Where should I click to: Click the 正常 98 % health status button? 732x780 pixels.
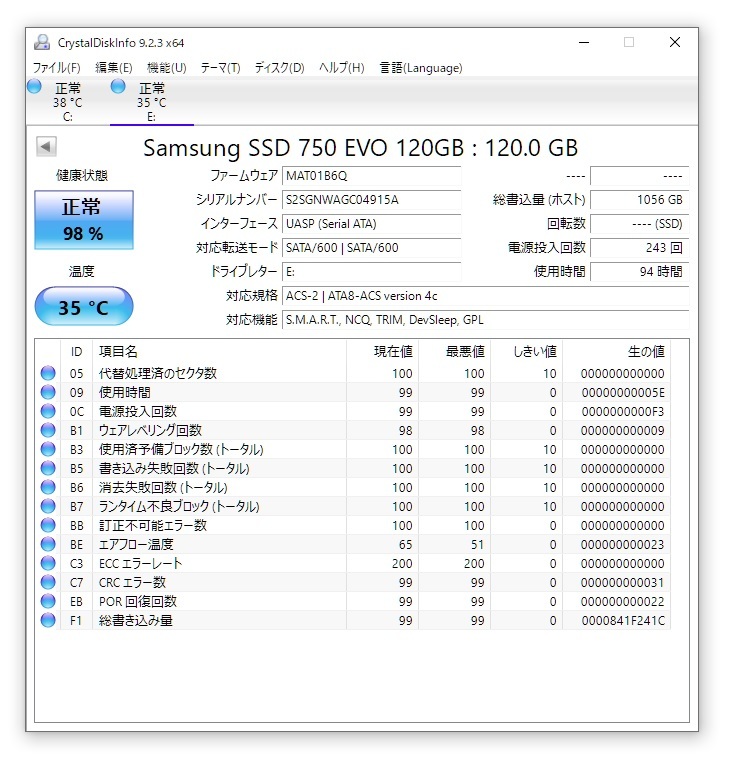click(84, 219)
